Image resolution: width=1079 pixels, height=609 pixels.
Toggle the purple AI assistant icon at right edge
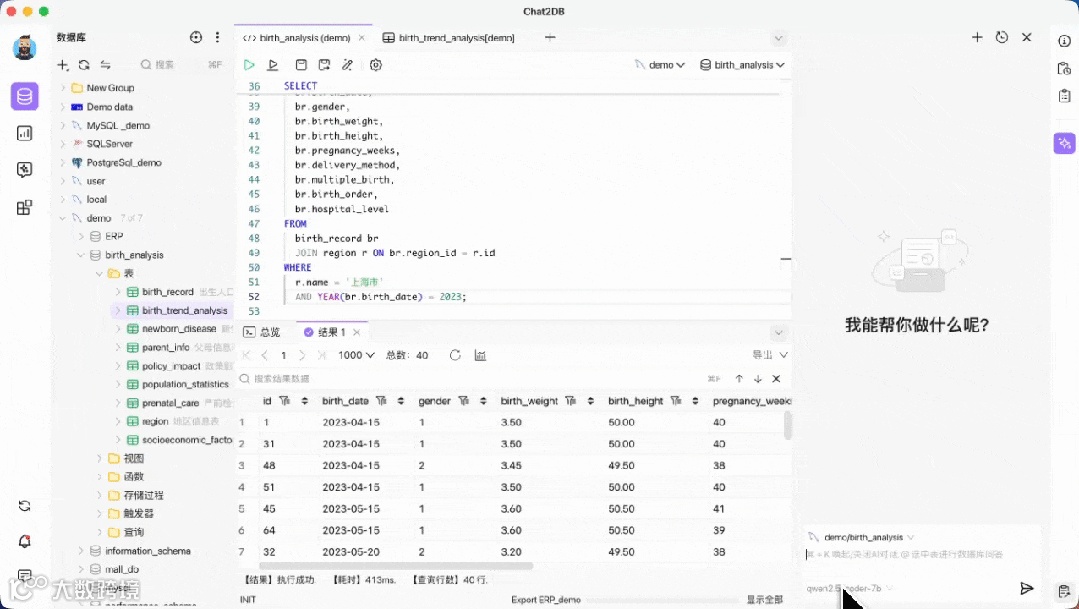(1065, 143)
